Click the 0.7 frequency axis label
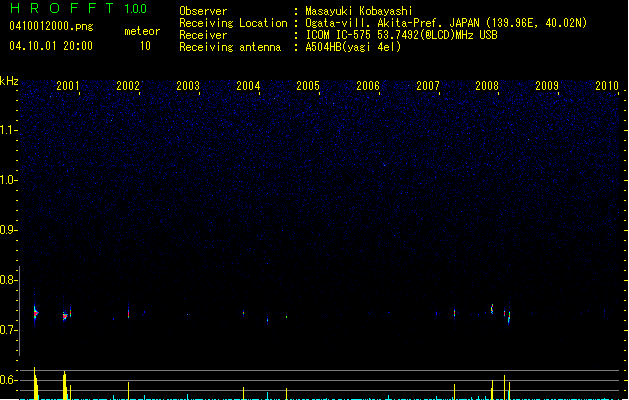The image size is (629, 400). click(x=8, y=330)
